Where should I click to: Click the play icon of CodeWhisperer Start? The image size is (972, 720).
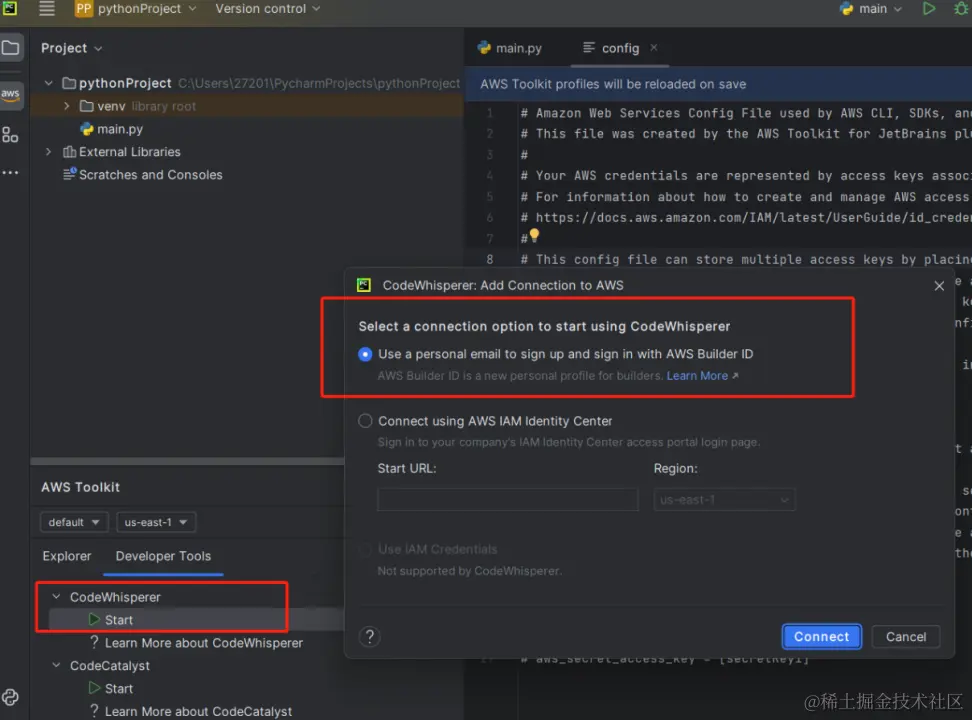(94, 619)
